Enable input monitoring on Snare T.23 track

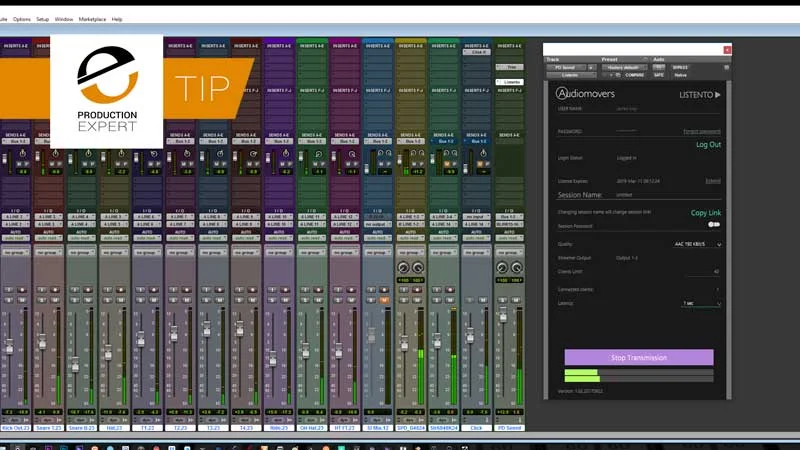[42, 290]
